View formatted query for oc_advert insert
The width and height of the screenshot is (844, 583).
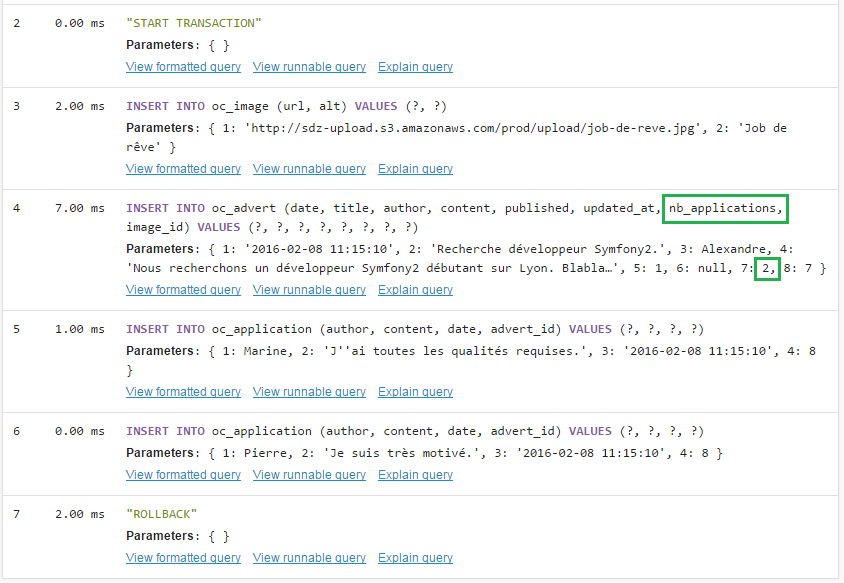(x=183, y=290)
